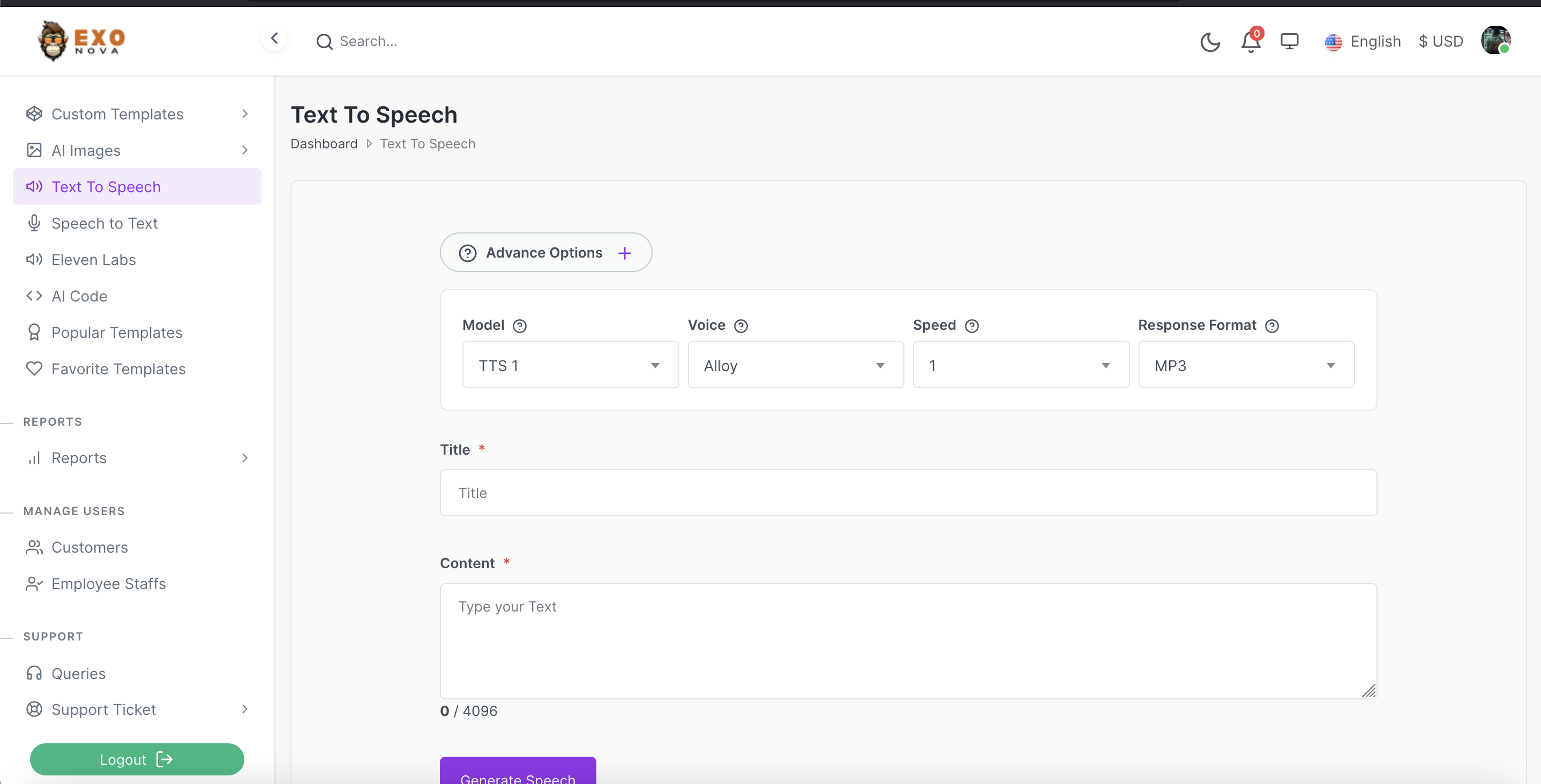Open the Model TTS 1 dropdown
This screenshot has width=1541, height=784.
click(x=570, y=365)
